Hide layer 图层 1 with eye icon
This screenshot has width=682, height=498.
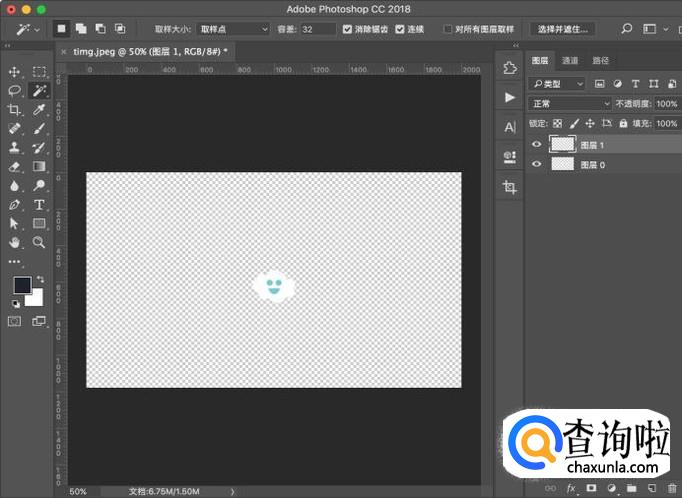coord(537,145)
